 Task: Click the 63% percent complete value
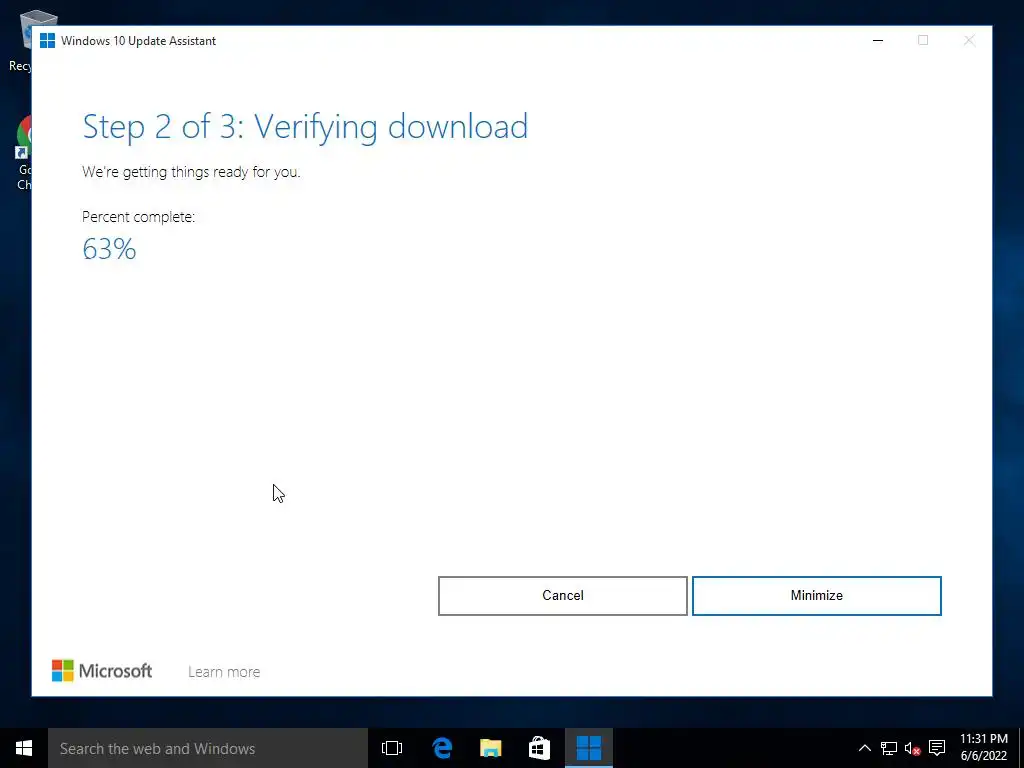click(x=109, y=249)
